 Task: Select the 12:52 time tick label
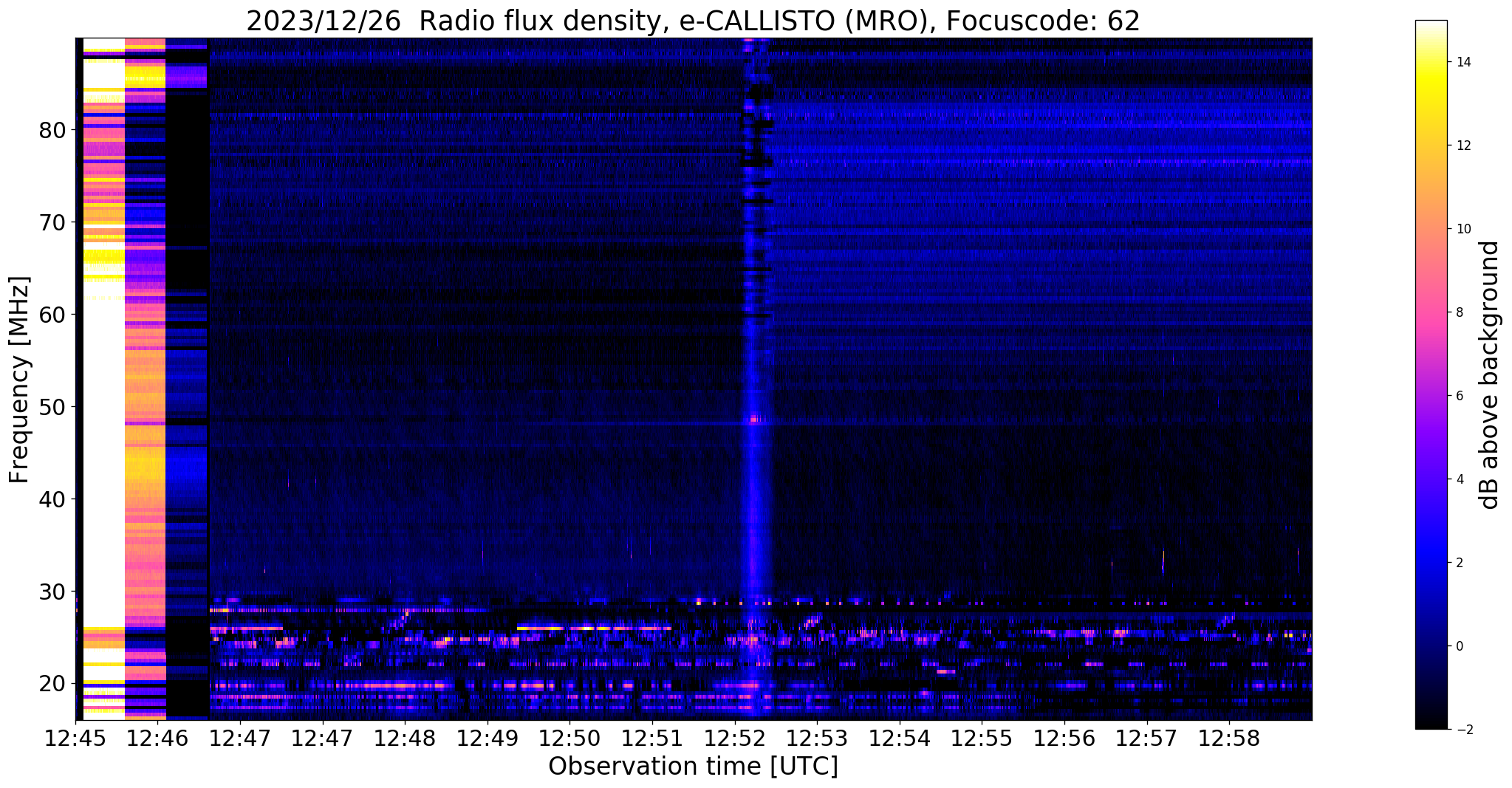pyautogui.click(x=733, y=737)
